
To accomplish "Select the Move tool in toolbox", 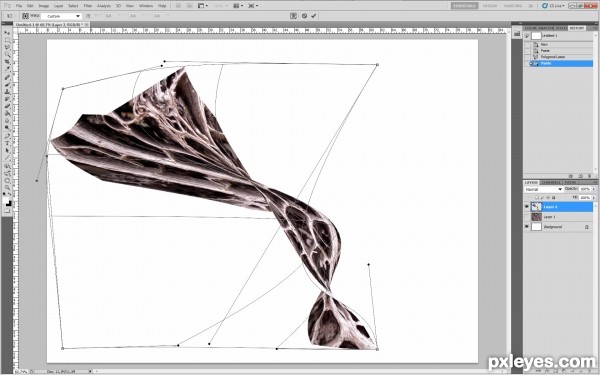I will (8, 33).
